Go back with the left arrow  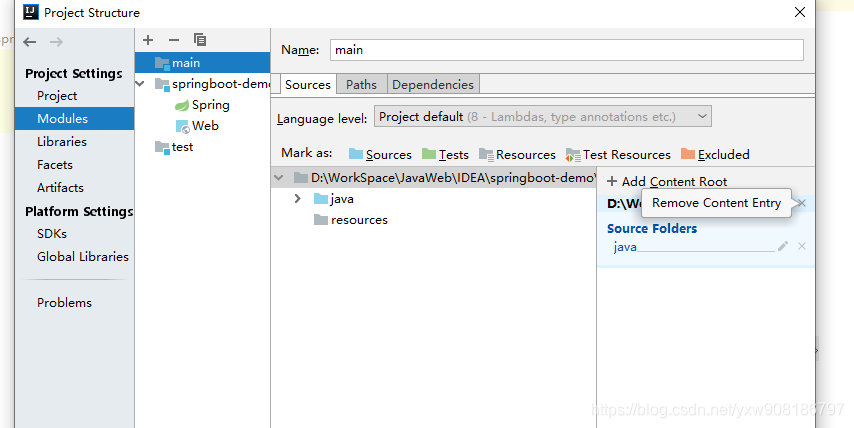coord(30,42)
